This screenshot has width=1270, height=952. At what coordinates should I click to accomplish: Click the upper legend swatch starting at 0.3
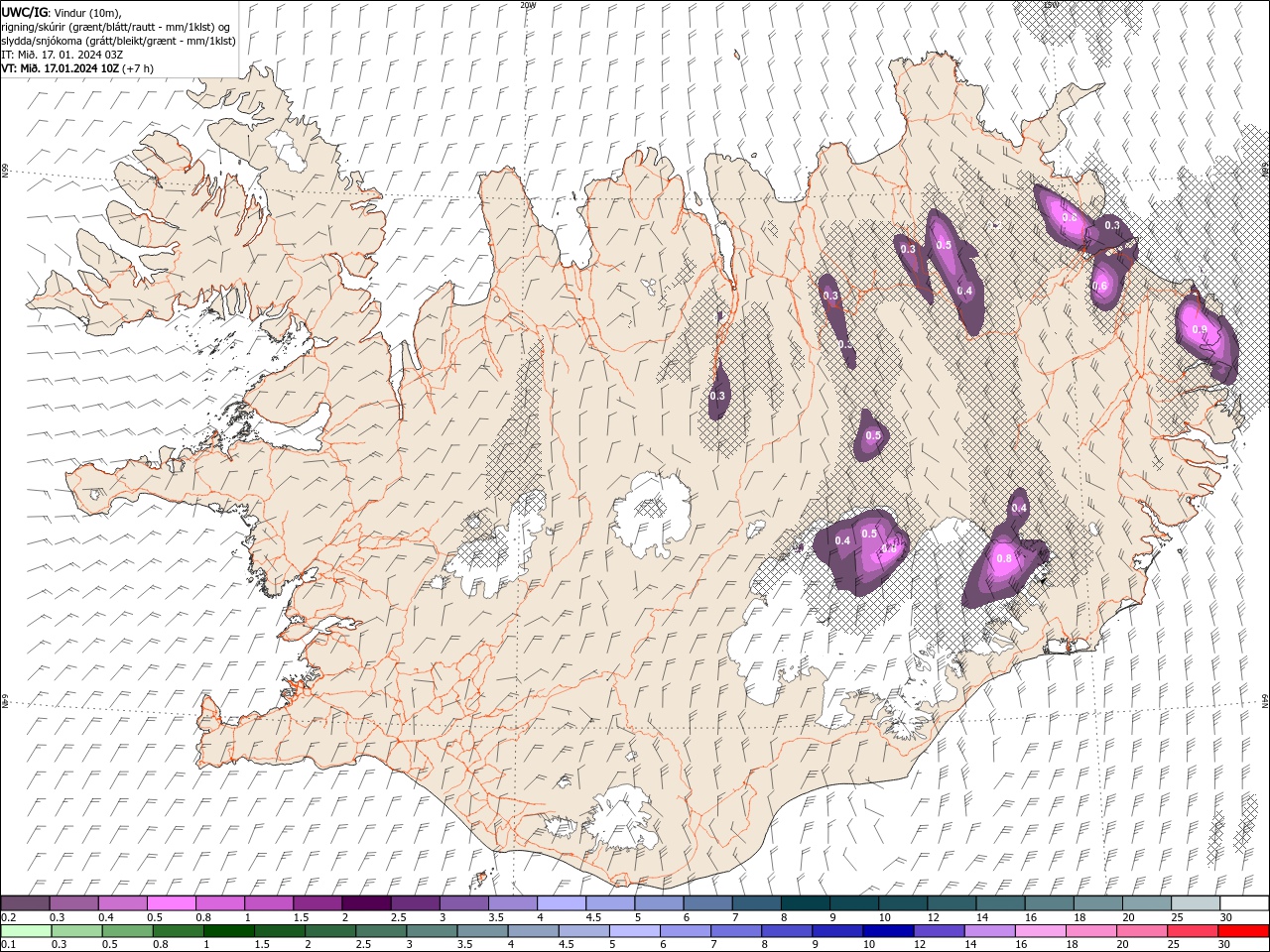pyautogui.click(x=74, y=903)
